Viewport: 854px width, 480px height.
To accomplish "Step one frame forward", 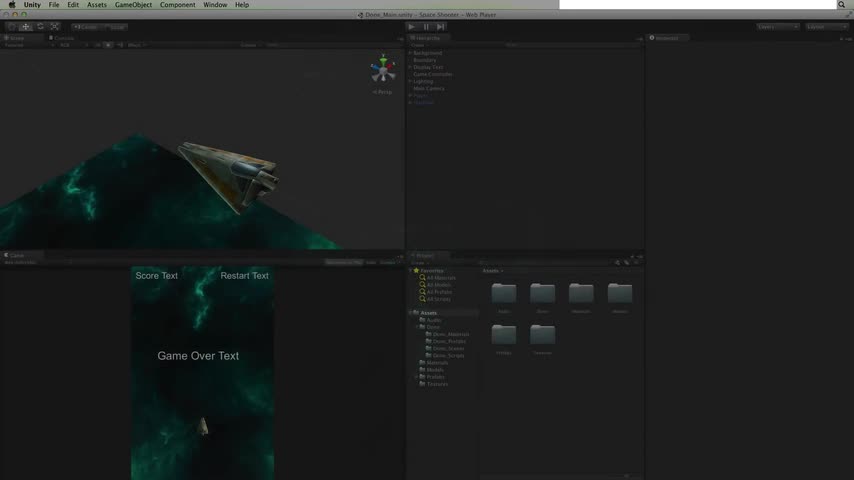I will tap(441, 27).
